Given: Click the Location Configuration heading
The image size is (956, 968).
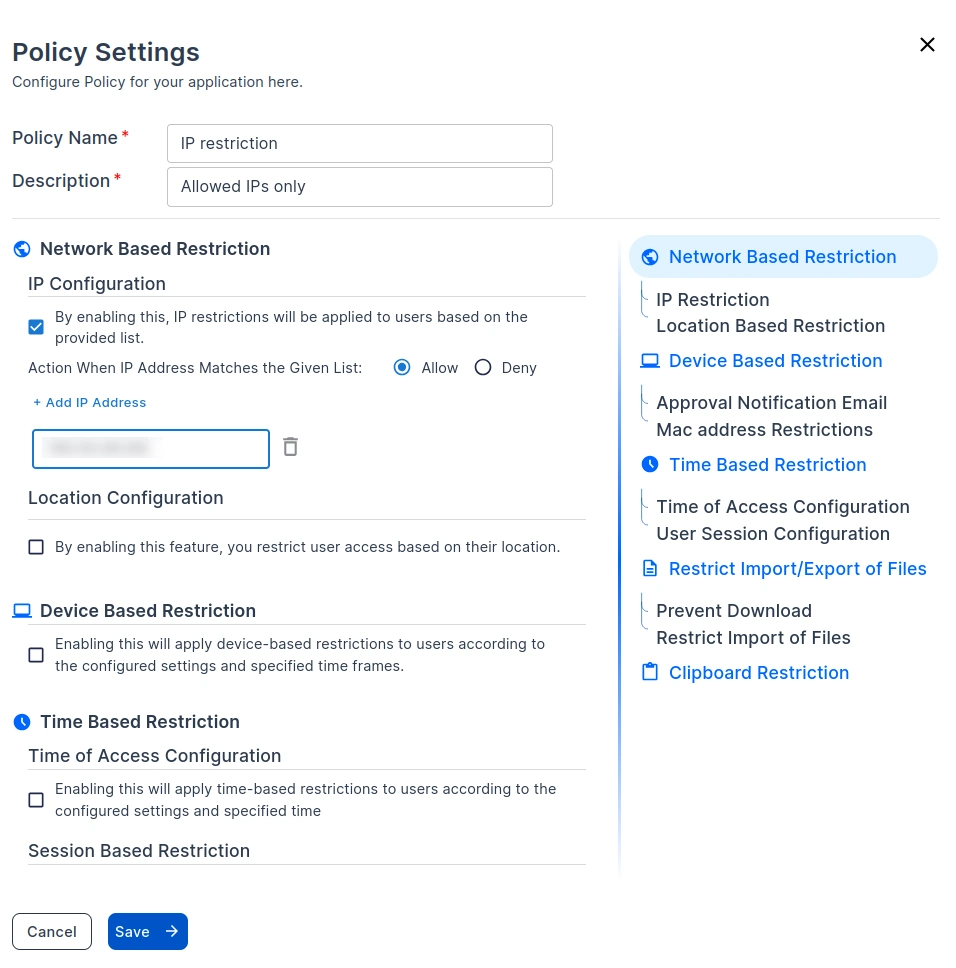Looking at the screenshot, I should coord(126,498).
